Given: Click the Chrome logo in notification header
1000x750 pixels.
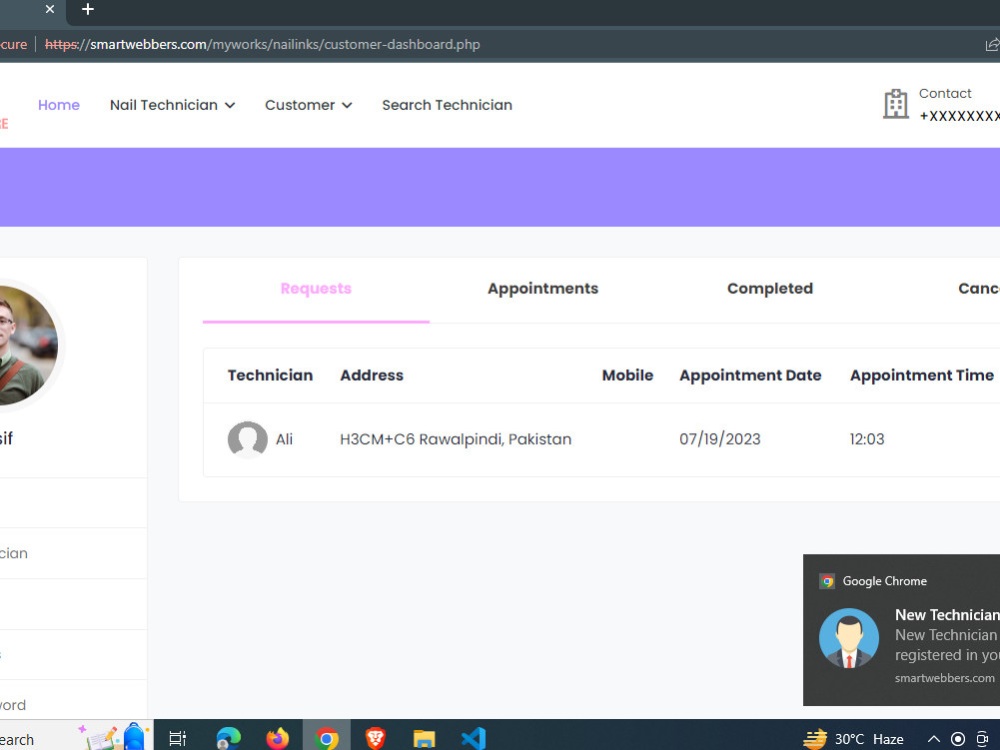Looking at the screenshot, I should point(827,581).
